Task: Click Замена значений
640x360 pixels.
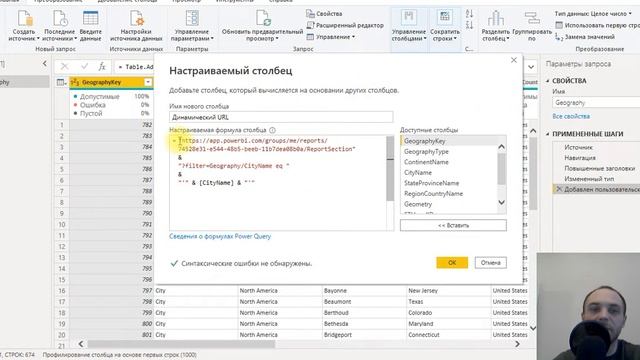Action: [x=585, y=37]
